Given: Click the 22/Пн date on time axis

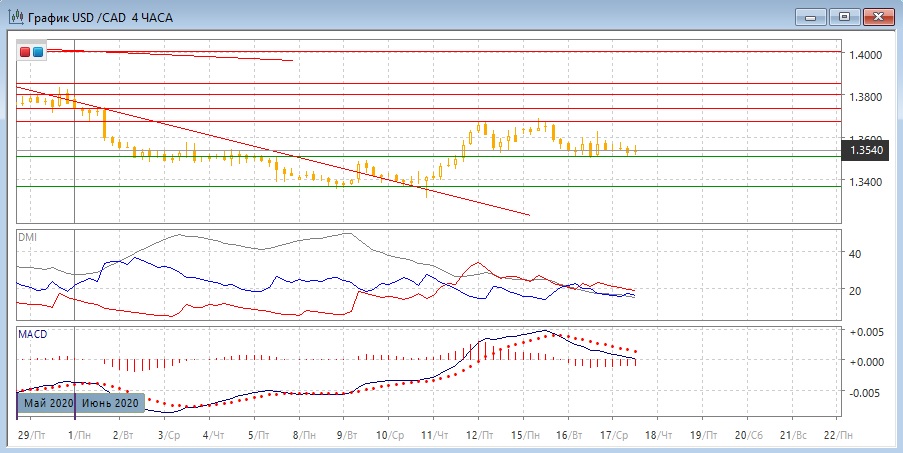Looking at the screenshot, I should 838,436.
